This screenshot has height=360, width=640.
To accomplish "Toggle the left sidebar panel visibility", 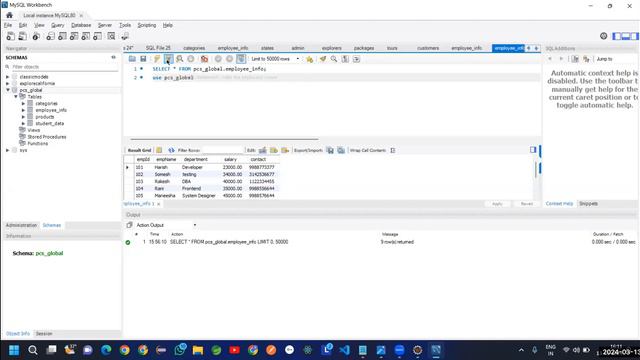I will (x=617, y=36).
